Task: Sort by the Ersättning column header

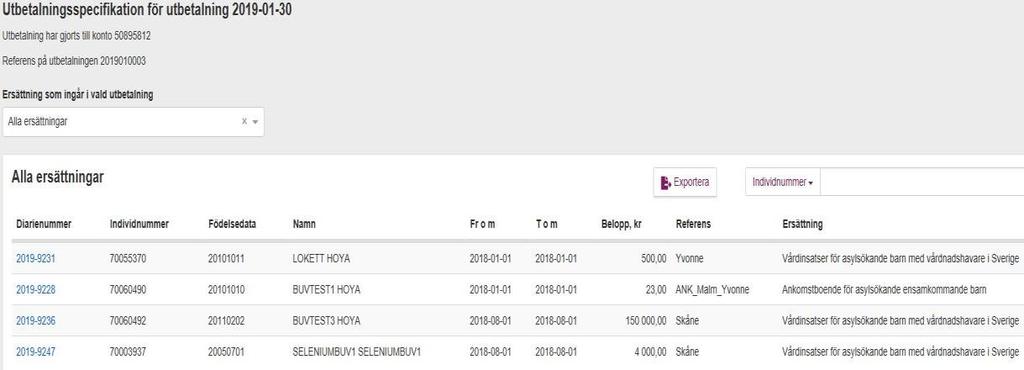Action: 803,224
